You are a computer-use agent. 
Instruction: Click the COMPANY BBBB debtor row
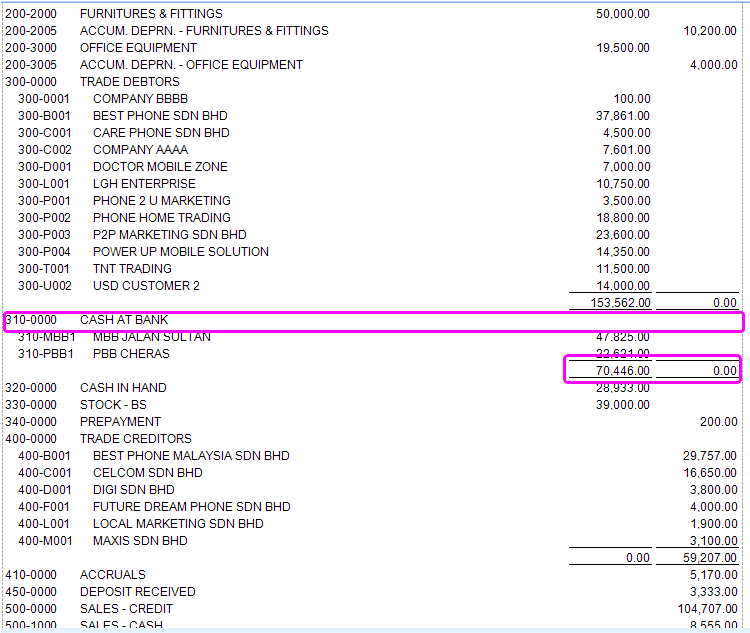(x=371, y=99)
